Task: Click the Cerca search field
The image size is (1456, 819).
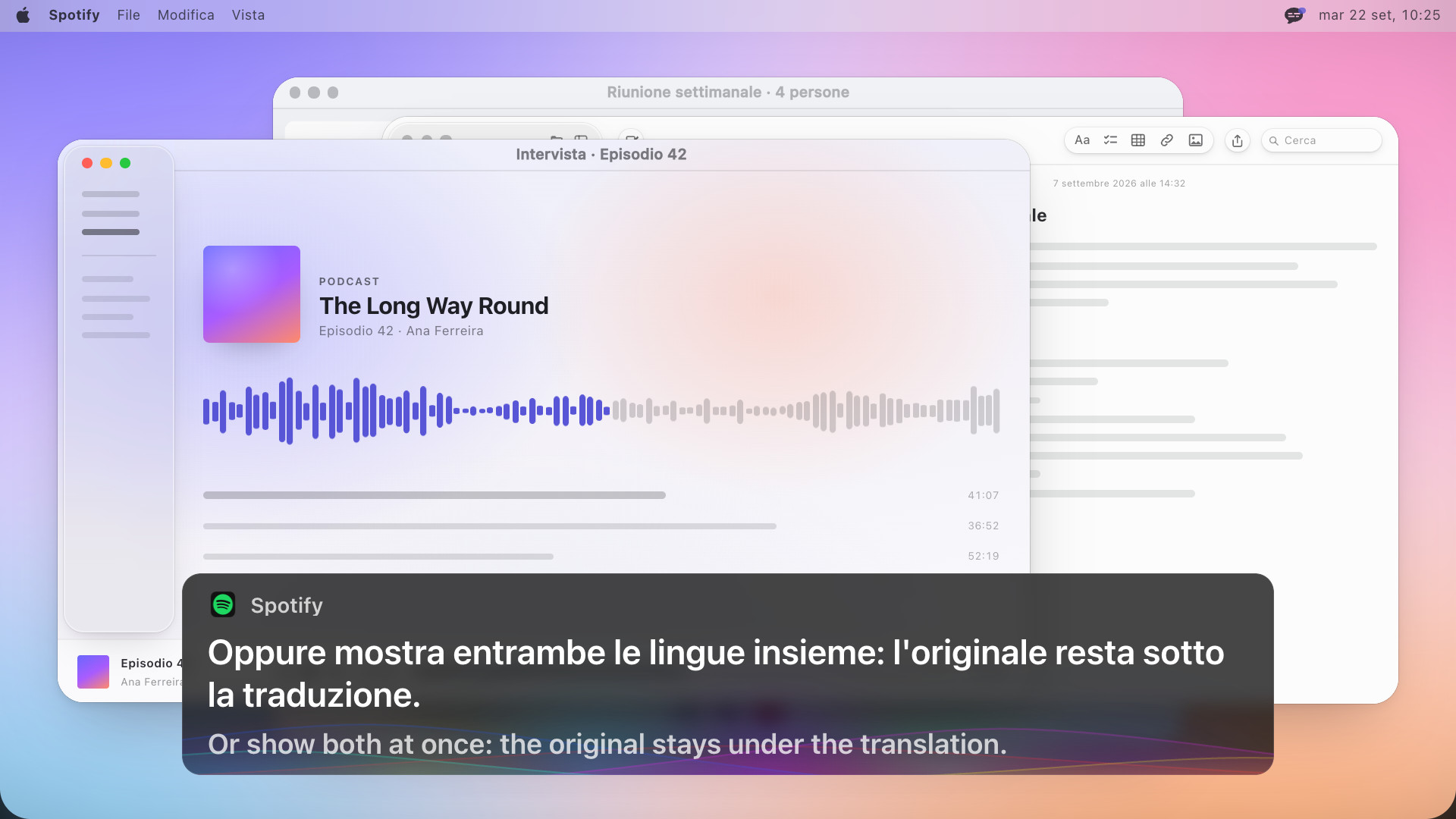Action: 1321,140
